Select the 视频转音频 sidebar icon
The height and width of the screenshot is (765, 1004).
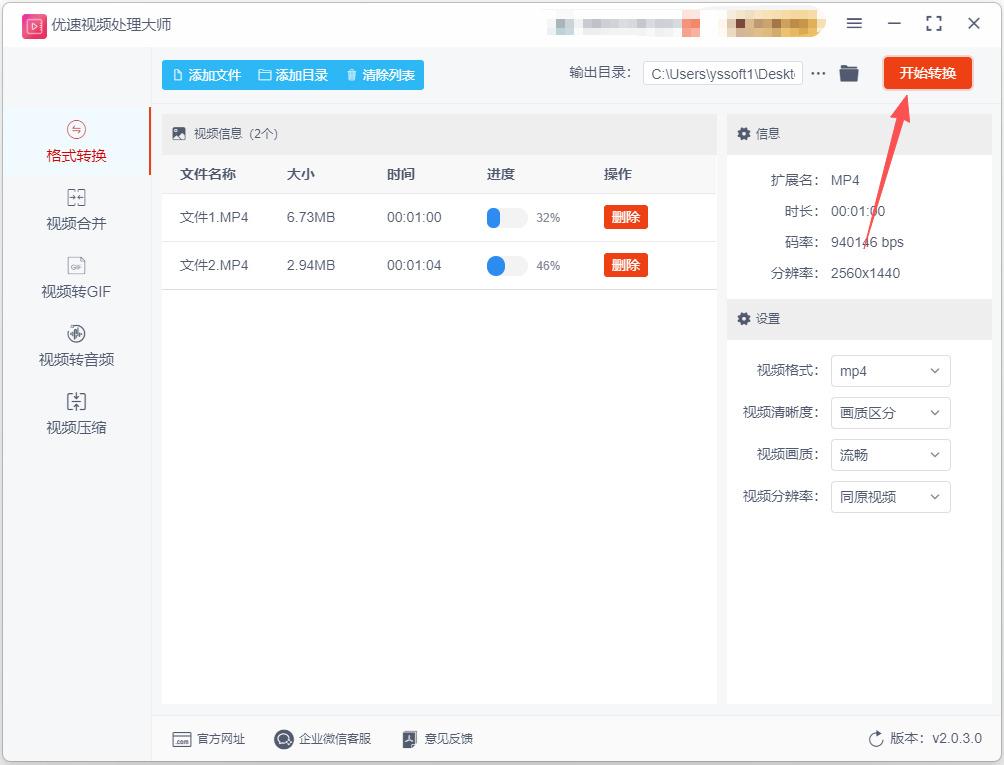coord(76,334)
